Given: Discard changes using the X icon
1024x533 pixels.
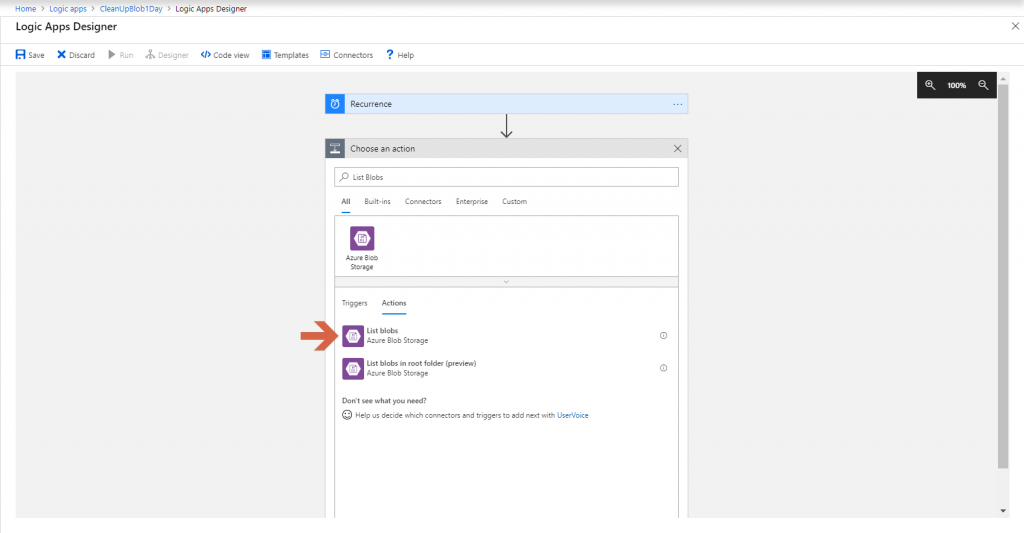Looking at the screenshot, I should point(62,55).
